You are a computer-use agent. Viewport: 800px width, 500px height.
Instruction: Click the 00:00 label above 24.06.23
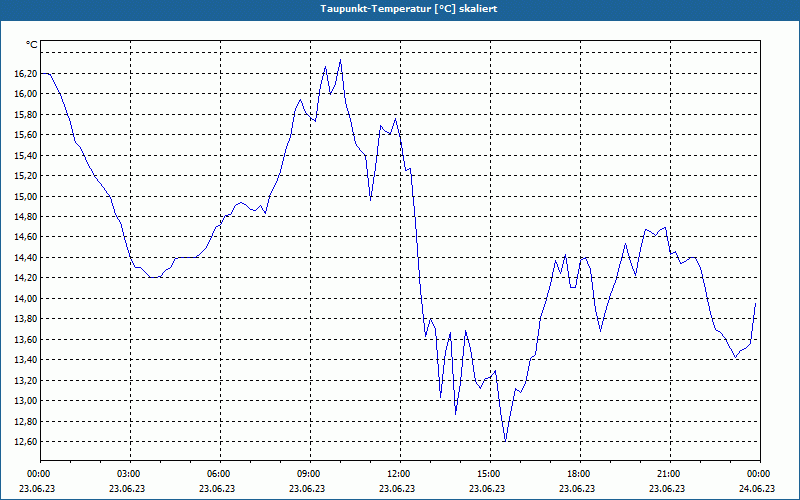click(760, 474)
